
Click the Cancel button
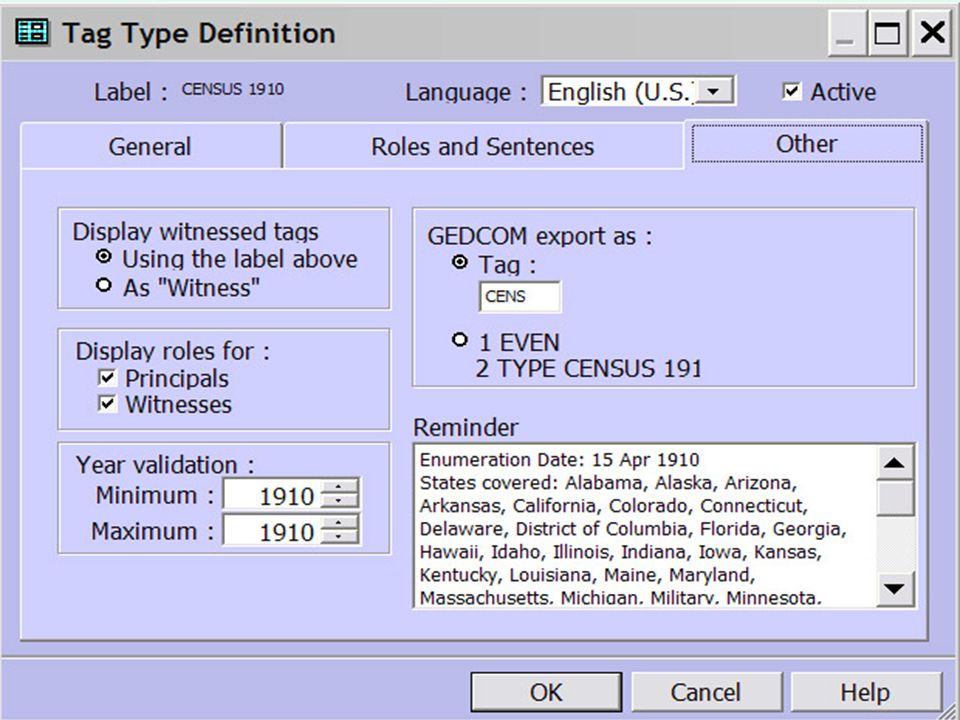[706, 692]
